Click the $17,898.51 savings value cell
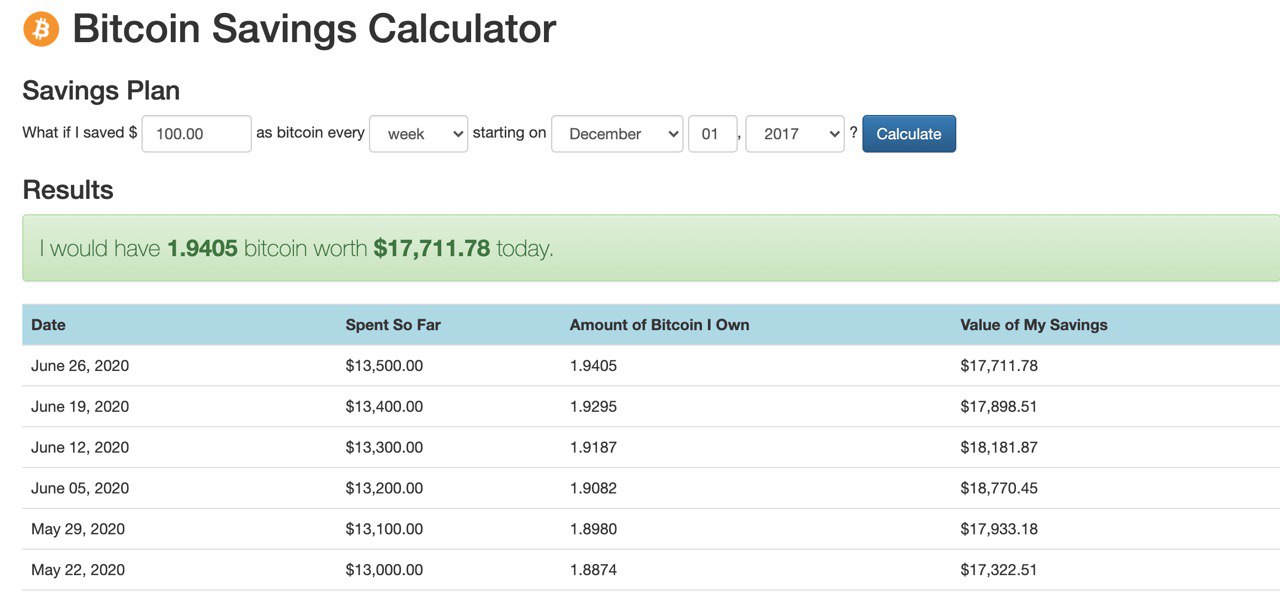The image size is (1280, 593). click(999, 407)
